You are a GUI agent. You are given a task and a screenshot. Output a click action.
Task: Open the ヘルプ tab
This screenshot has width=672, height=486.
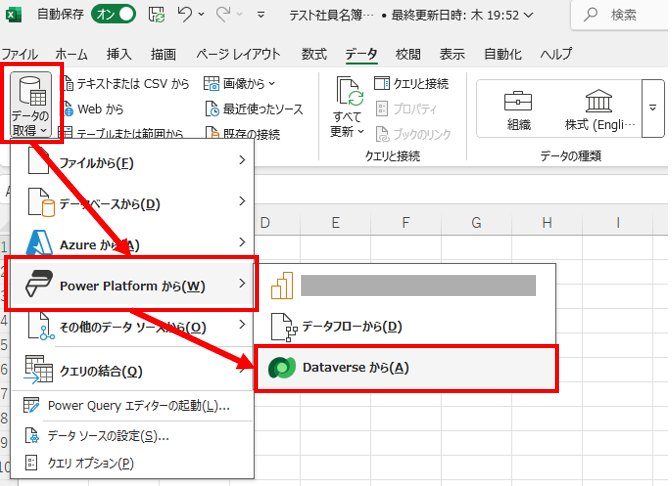[x=556, y=54]
